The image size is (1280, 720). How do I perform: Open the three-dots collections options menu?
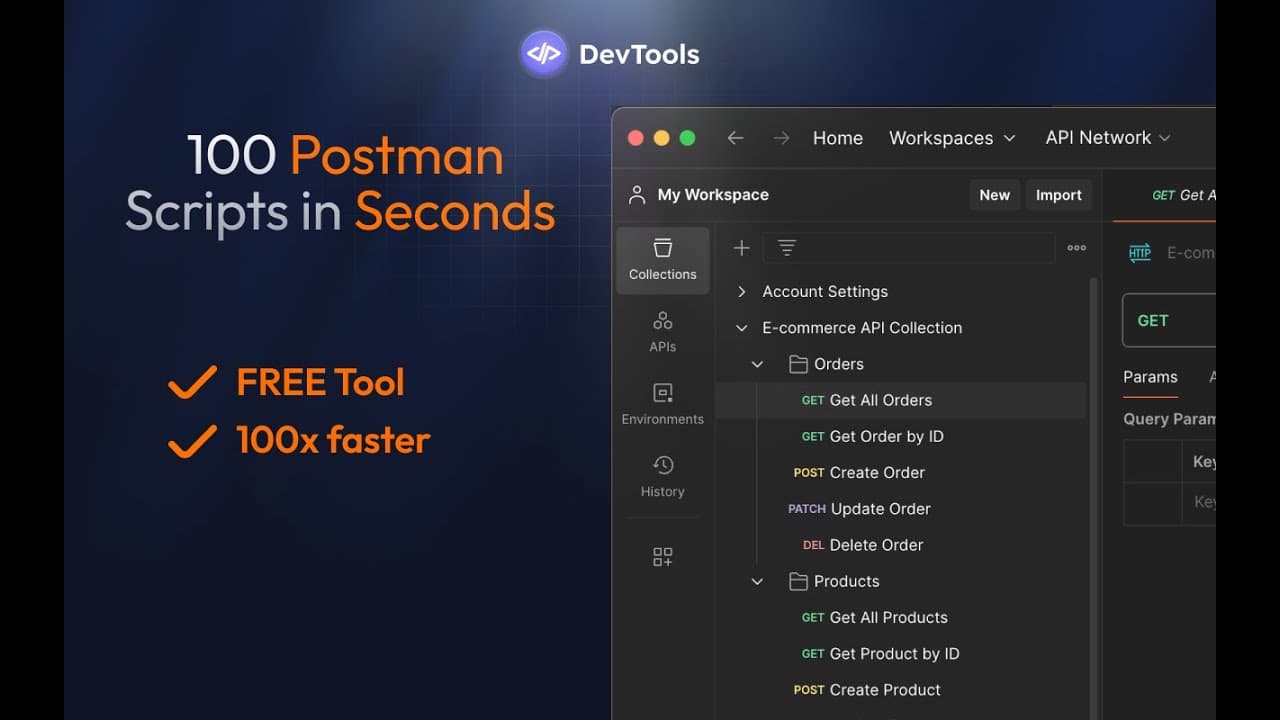1076,248
